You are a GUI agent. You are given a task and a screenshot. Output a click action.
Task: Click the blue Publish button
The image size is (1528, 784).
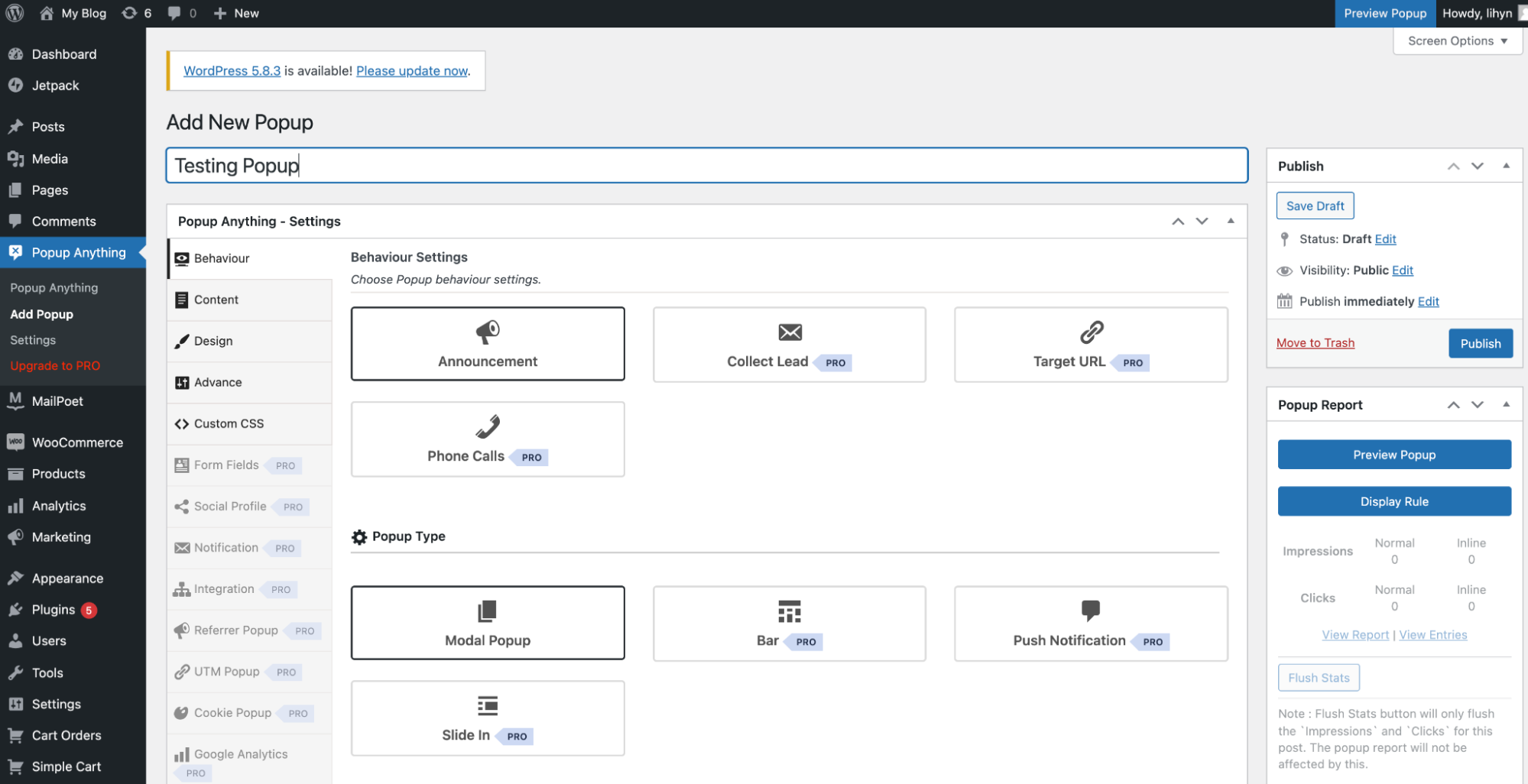pos(1481,343)
